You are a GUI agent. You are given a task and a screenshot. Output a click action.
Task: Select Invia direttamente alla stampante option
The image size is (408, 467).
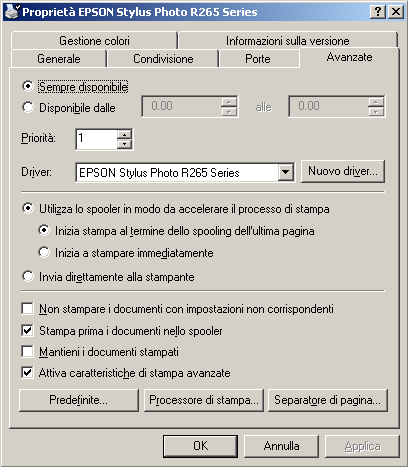(28, 276)
